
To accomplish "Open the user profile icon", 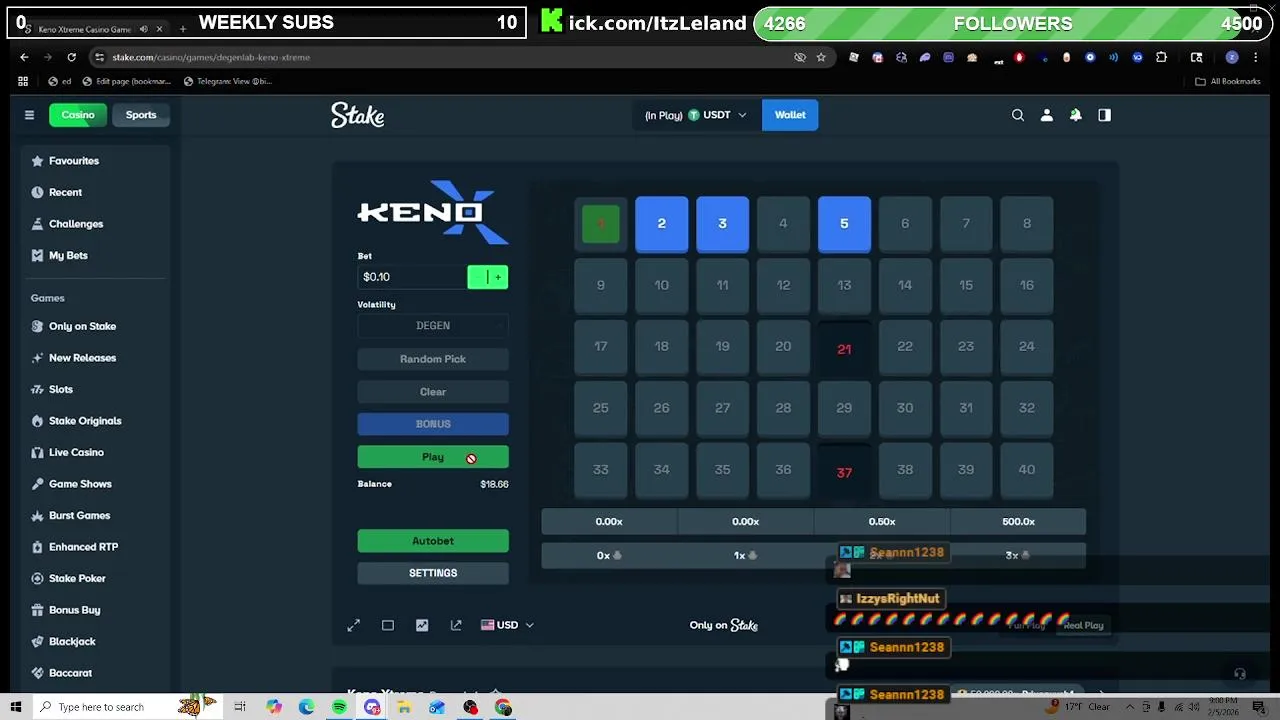I will (x=1047, y=115).
